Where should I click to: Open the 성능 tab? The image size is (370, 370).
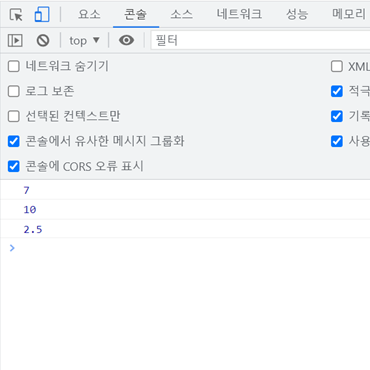click(297, 14)
